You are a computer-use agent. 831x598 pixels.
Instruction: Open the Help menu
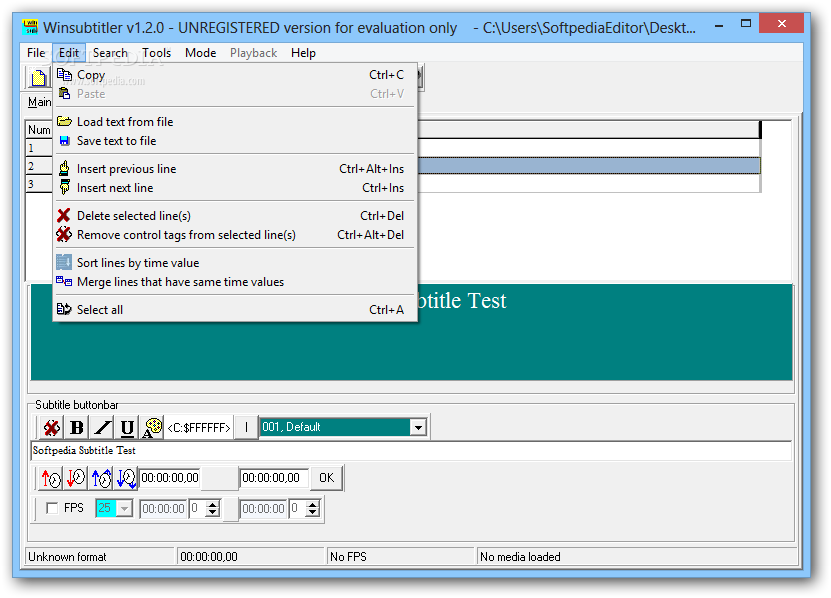(x=303, y=53)
